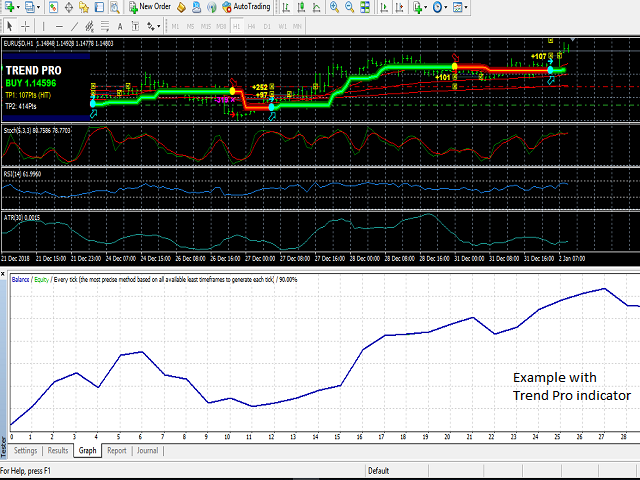
Task: Expand the New Chart dropdown arrow
Action: 18,7
